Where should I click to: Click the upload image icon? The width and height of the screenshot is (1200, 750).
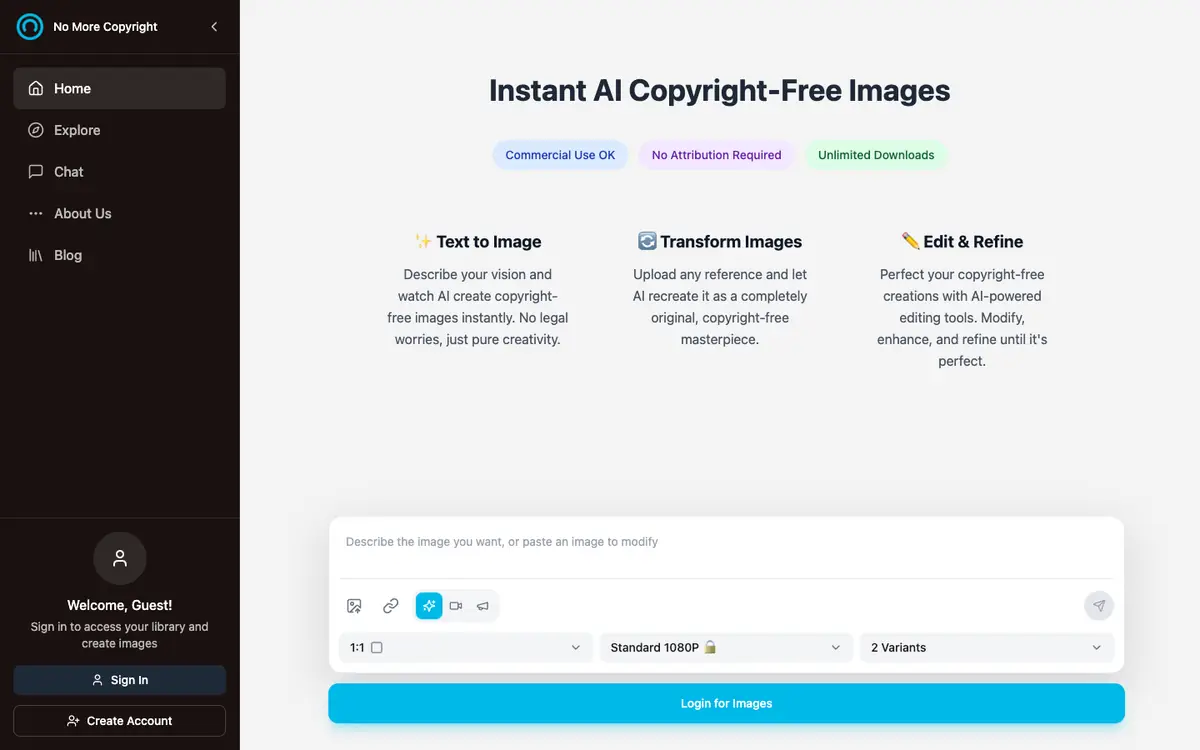click(x=354, y=606)
